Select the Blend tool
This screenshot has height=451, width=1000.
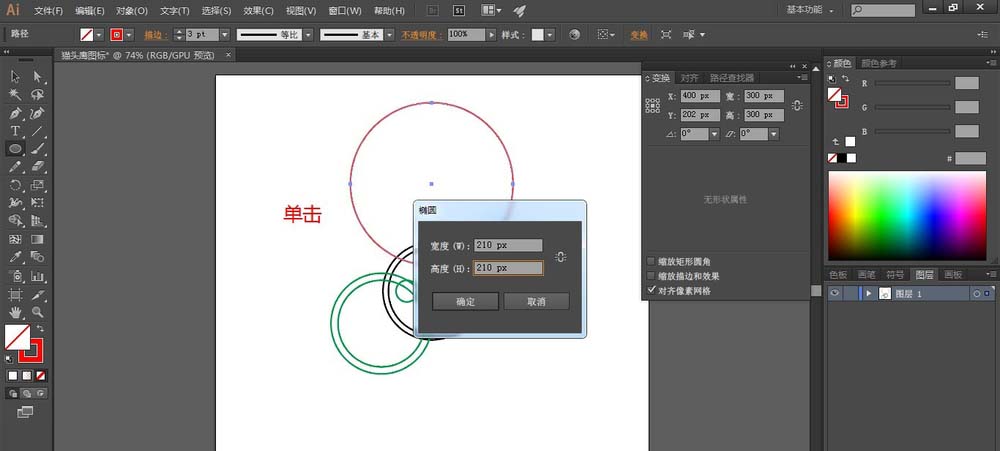(38, 257)
